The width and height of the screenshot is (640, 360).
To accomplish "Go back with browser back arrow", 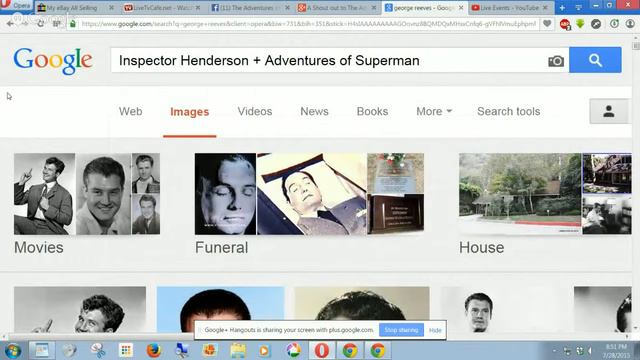I will coord(10,24).
